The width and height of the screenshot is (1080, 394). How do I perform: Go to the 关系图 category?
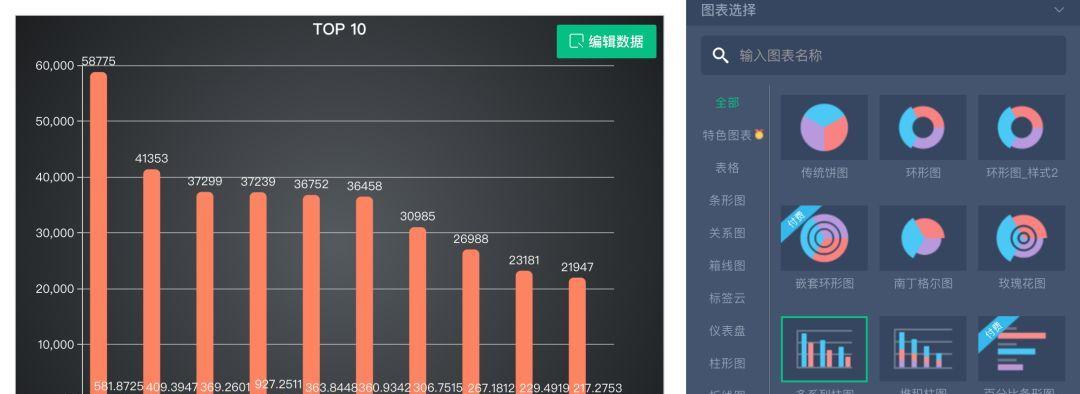point(727,233)
